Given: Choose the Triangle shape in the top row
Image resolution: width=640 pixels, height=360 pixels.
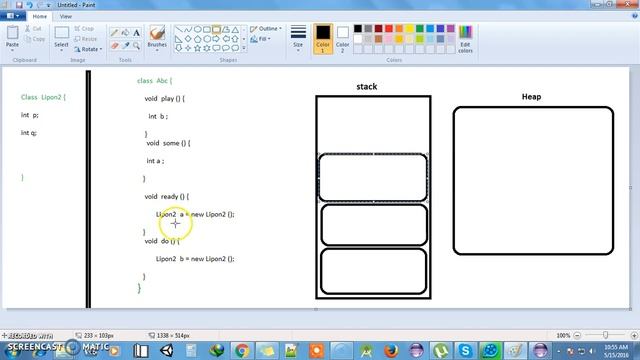Looking at the screenshot, I should pyautogui.click(x=235, y=29).
